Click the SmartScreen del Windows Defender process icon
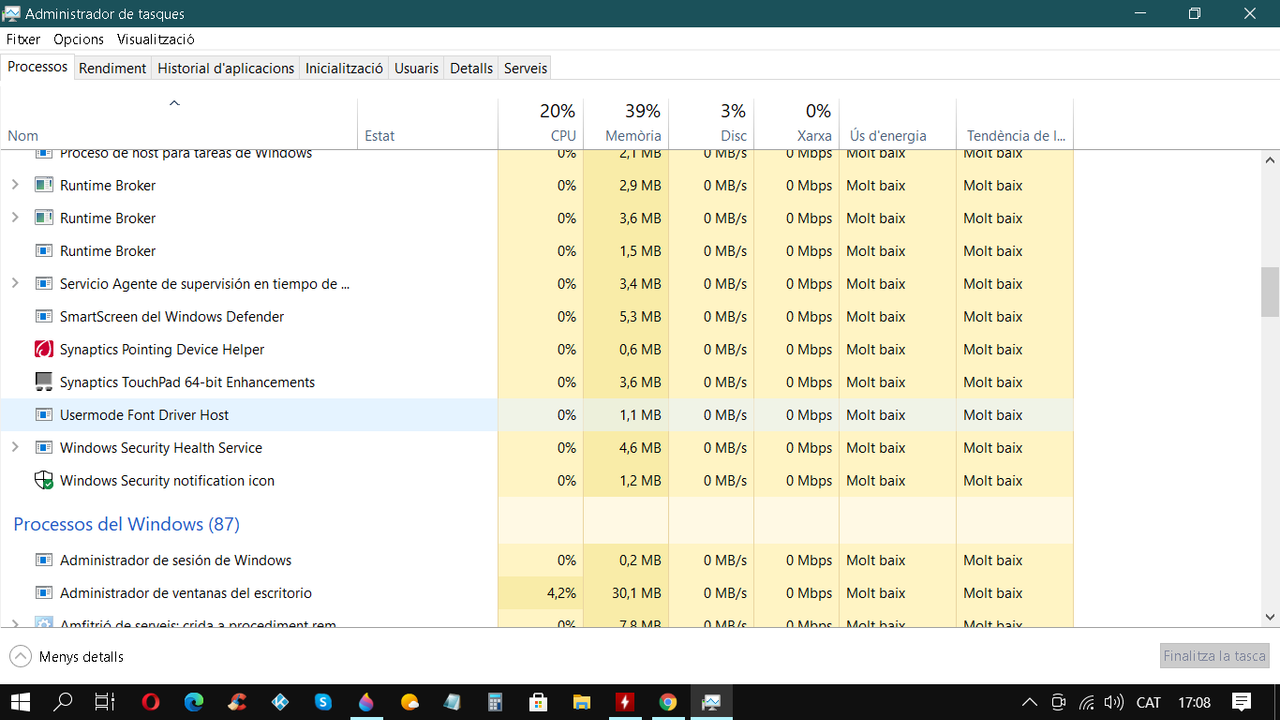Image resolution: width=1280 pixels, height=720 pixels. click(x=44, y=316)
